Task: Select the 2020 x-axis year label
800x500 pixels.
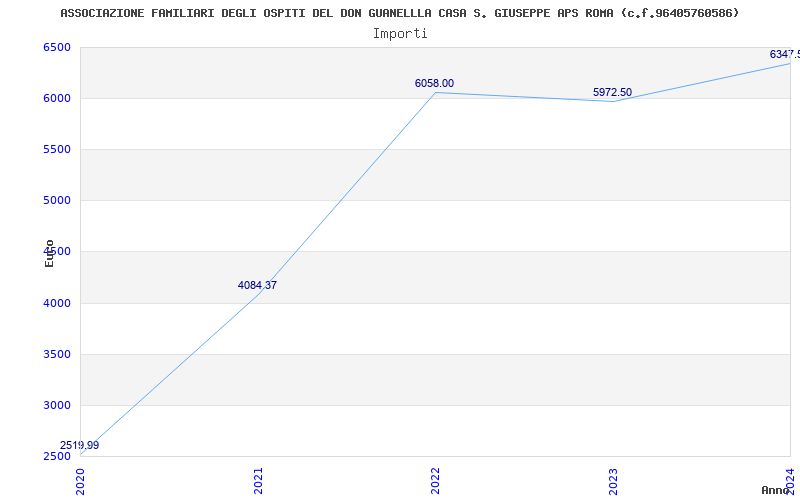Action: point(81,481)
